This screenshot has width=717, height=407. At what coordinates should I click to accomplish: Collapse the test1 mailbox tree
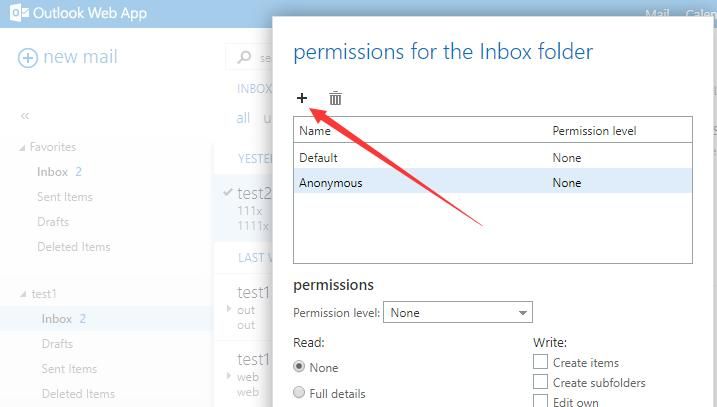click(23, 294)
